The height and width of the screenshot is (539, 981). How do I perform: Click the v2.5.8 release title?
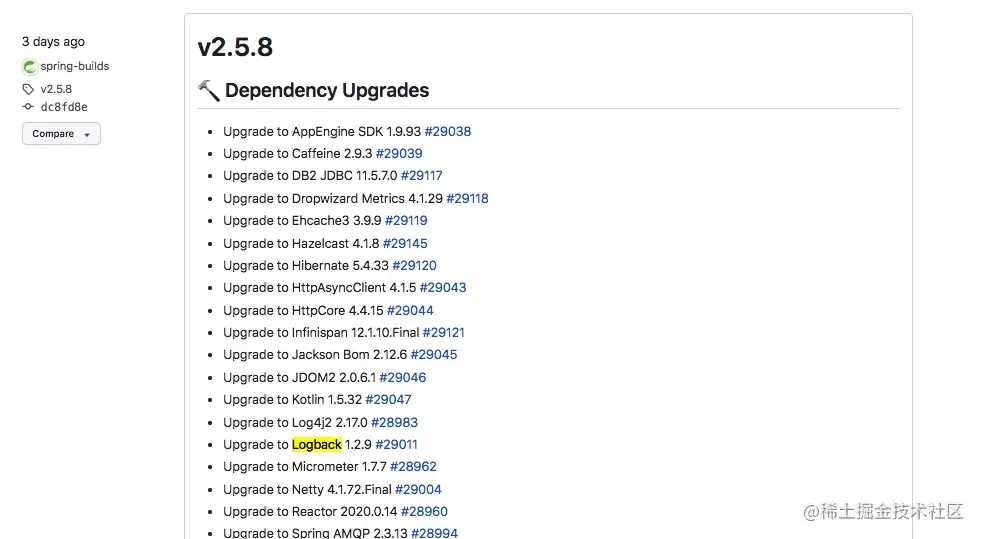coord(235,48)
